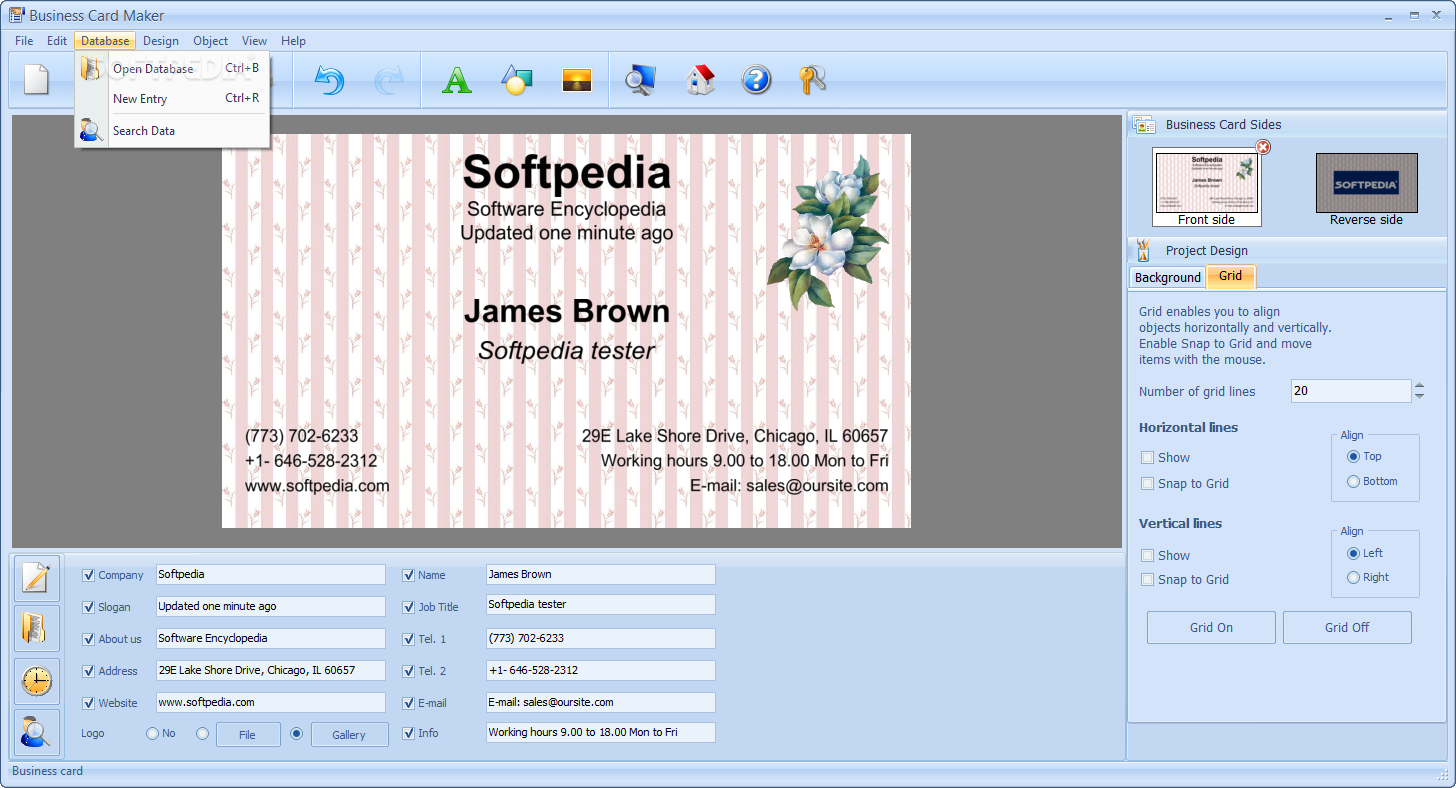Screen dimensions: 1456x788
Task: Open help with the blue question mark icon
Action: click(x=757, y=80)
